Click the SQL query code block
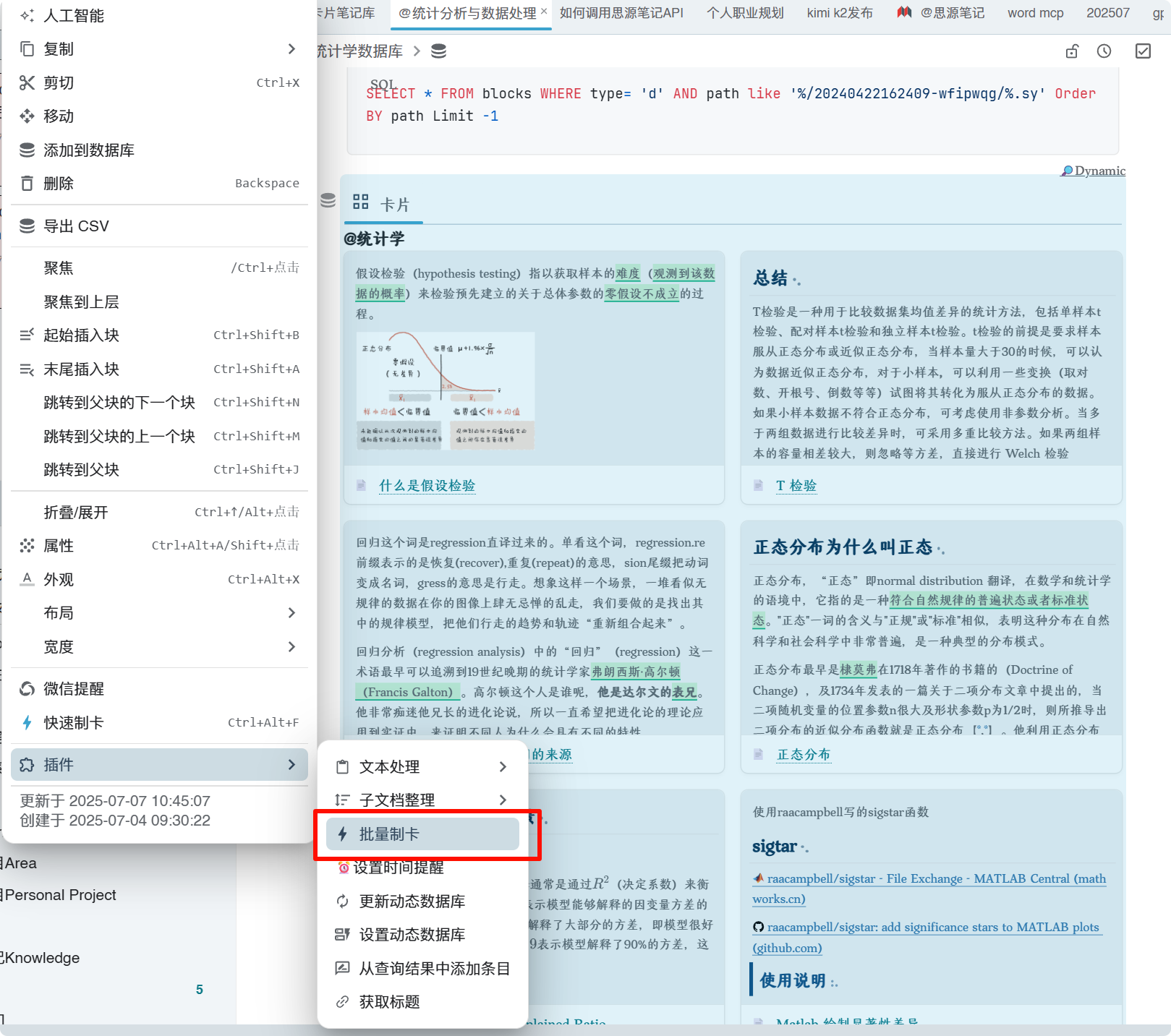Viewport: 1171px width, 1036px height. 733,111
